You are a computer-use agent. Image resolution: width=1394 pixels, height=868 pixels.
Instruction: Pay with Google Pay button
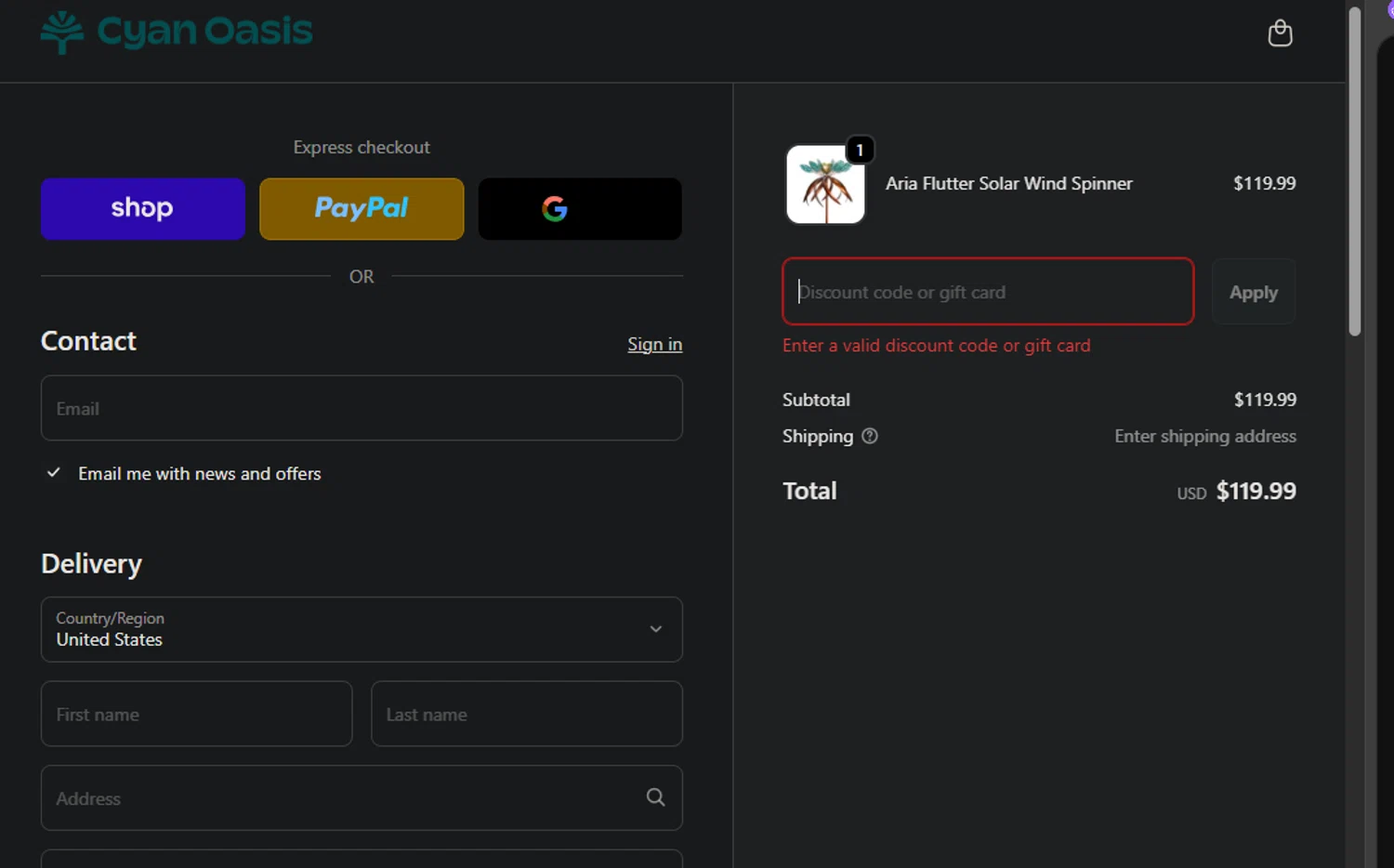click(580, 209)
